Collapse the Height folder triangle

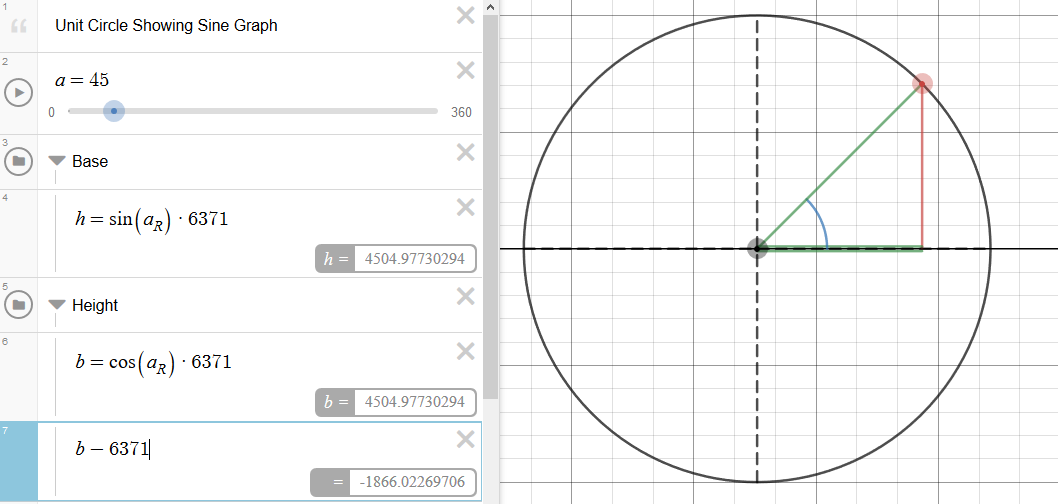click(x=57, y=305)
